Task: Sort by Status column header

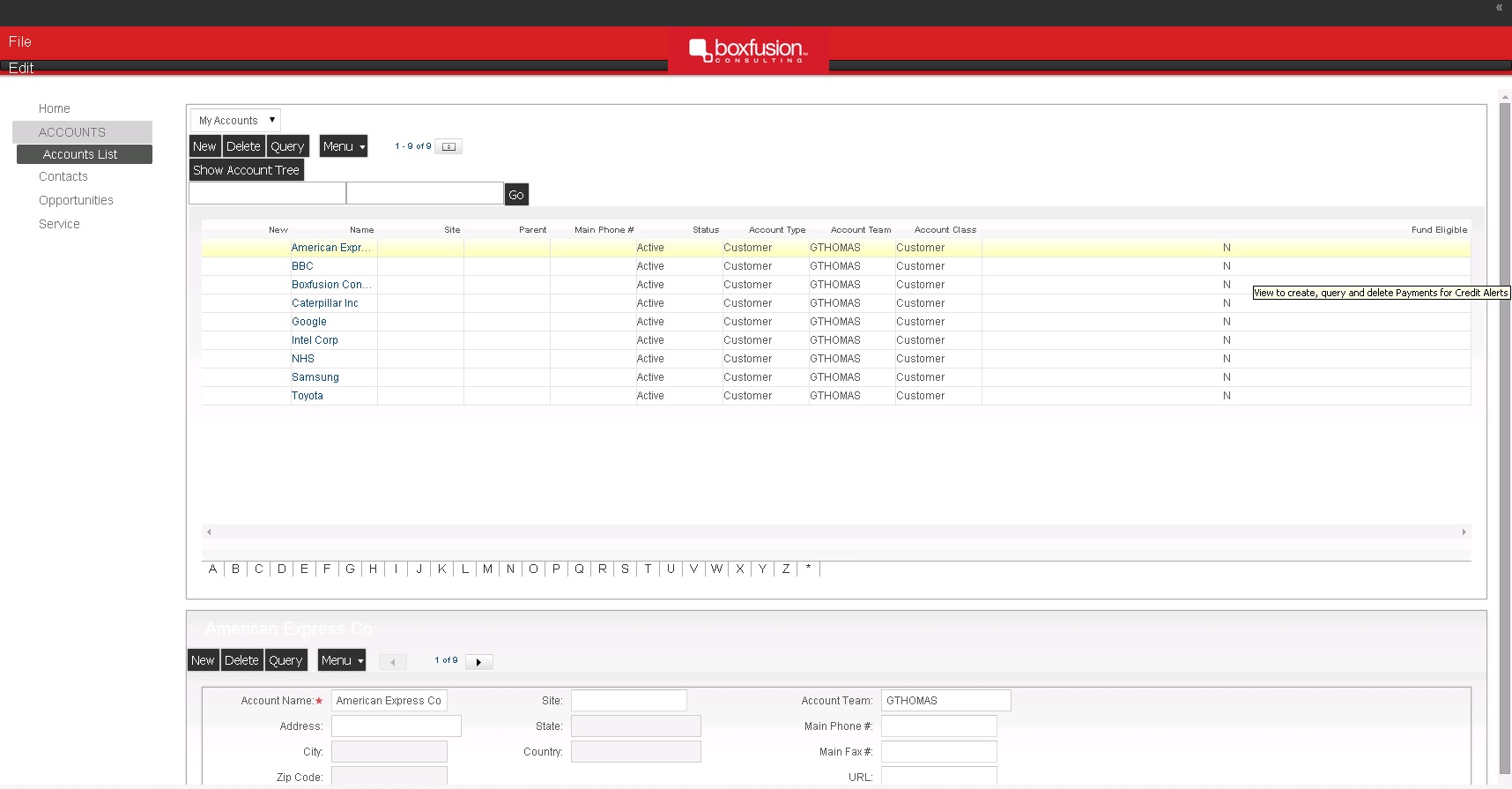Action: point(706,230)
